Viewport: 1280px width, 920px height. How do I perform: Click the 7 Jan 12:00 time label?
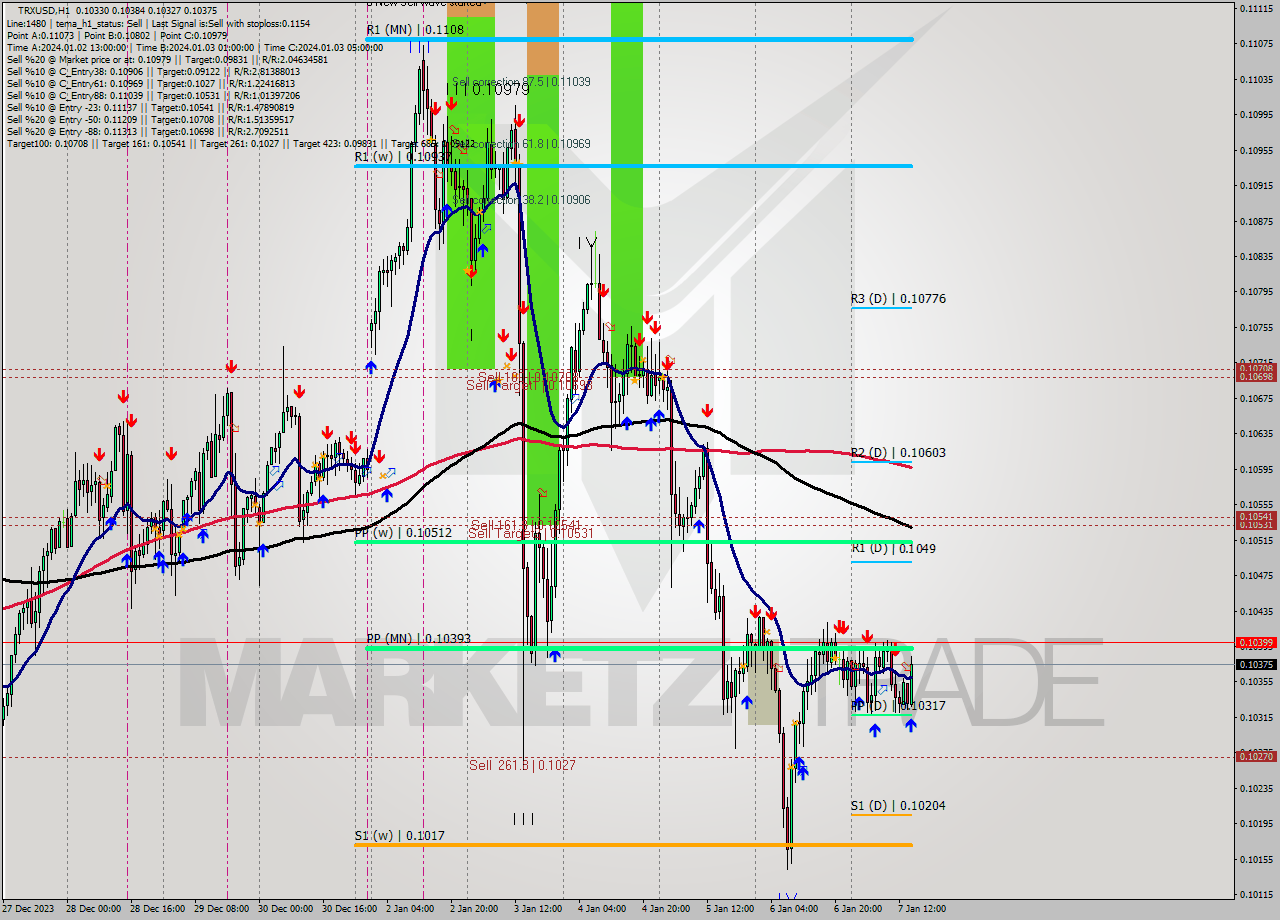click(x=922, y=909)
